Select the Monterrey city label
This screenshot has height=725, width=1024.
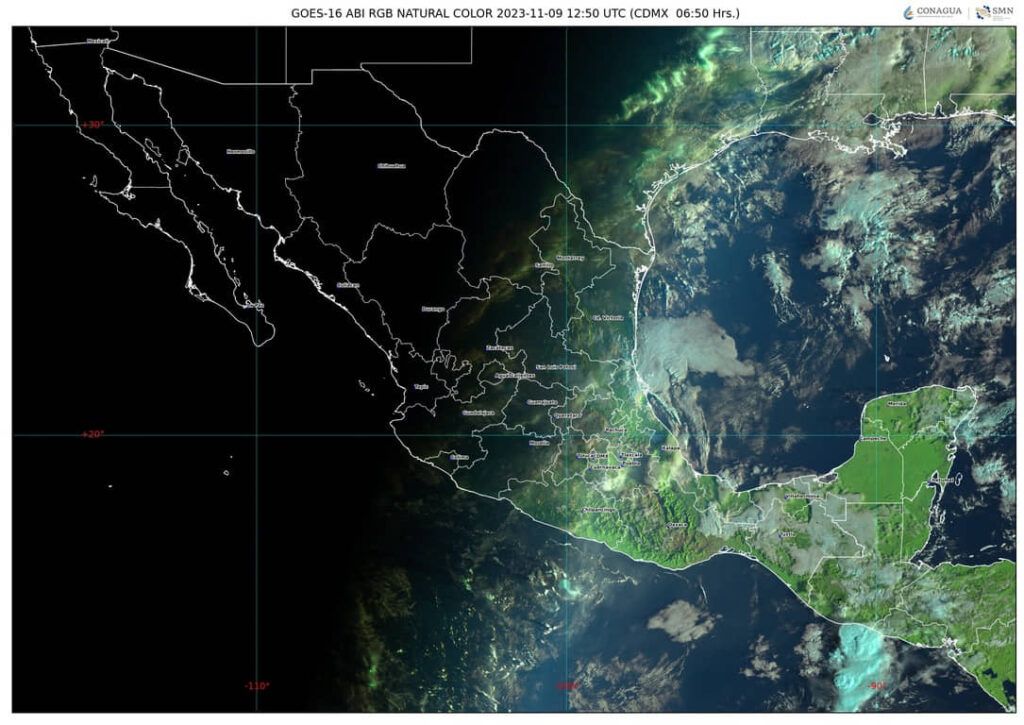[x=570, y=257]
